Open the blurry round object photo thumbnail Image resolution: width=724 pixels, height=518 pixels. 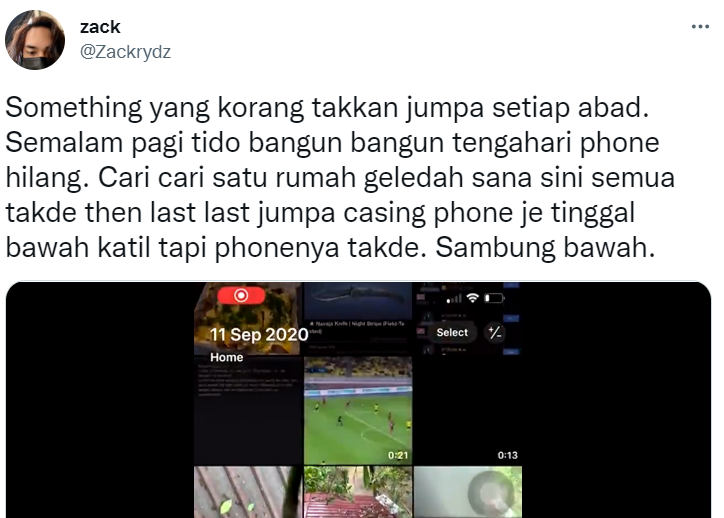[x=468, y=492]
